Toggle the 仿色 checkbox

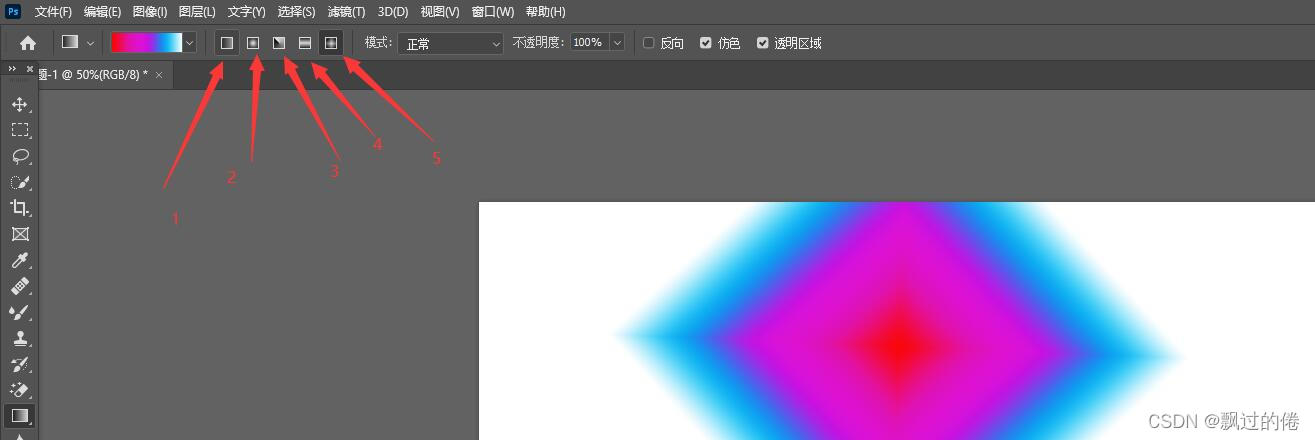pos(706,43)
